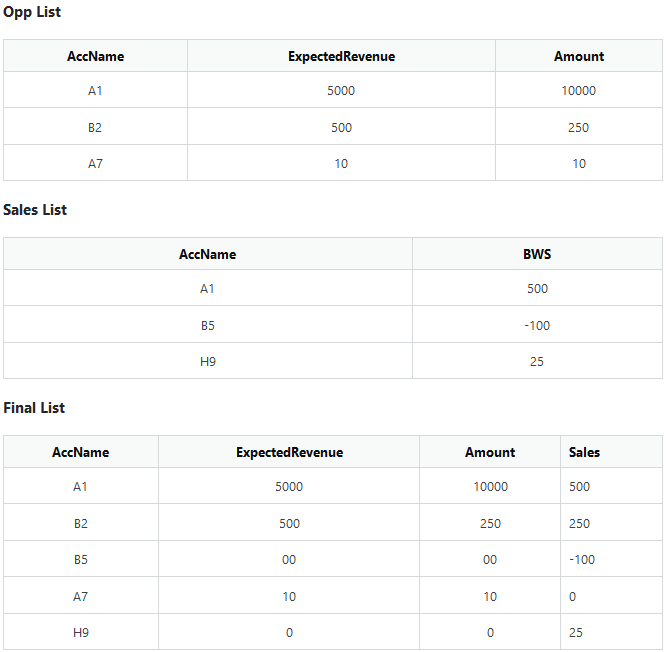Image resolution: width=670 pixels, height=652 pixels.
Task: Click the "Opp List" heading
Action: (x=32, y=12)
